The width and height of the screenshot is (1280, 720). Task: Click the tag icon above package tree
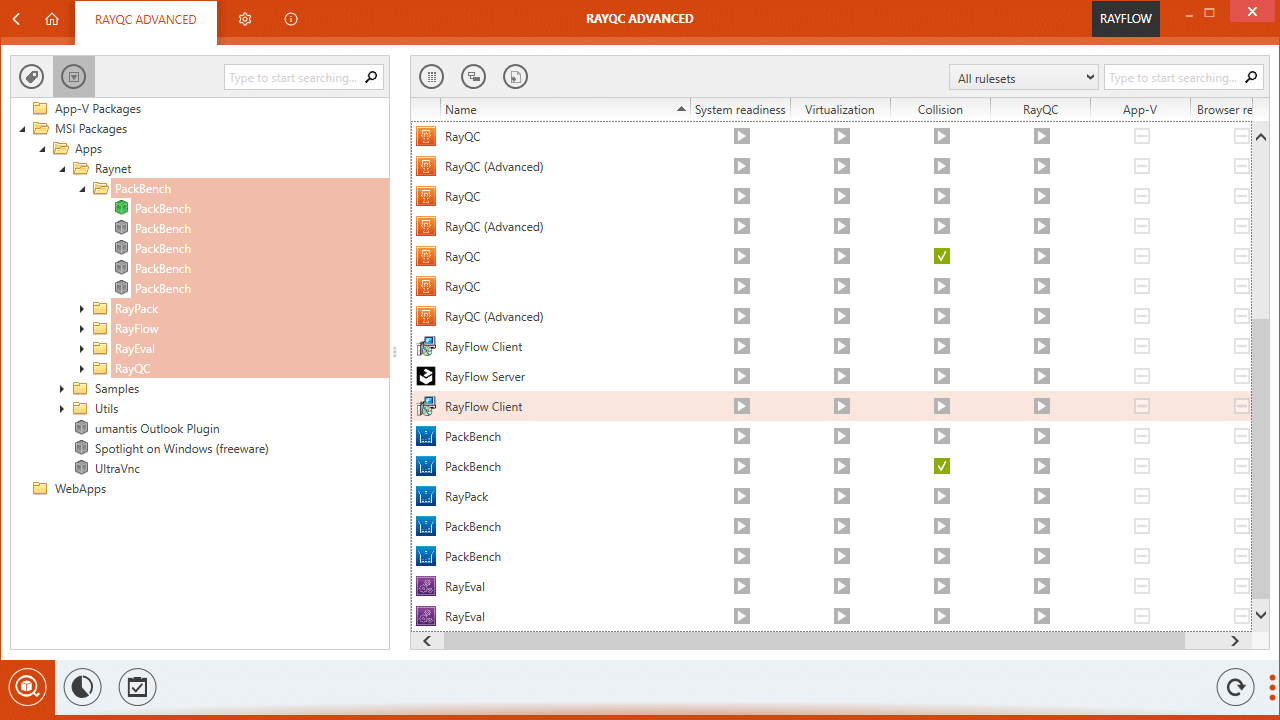[32, 77]
